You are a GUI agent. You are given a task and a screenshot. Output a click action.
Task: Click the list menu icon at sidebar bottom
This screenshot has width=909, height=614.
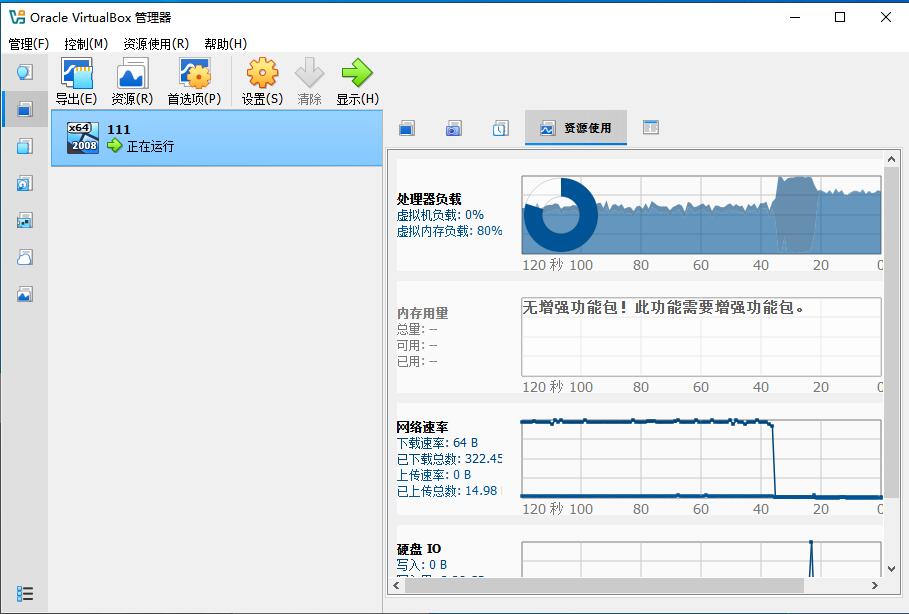coord(24,594)
